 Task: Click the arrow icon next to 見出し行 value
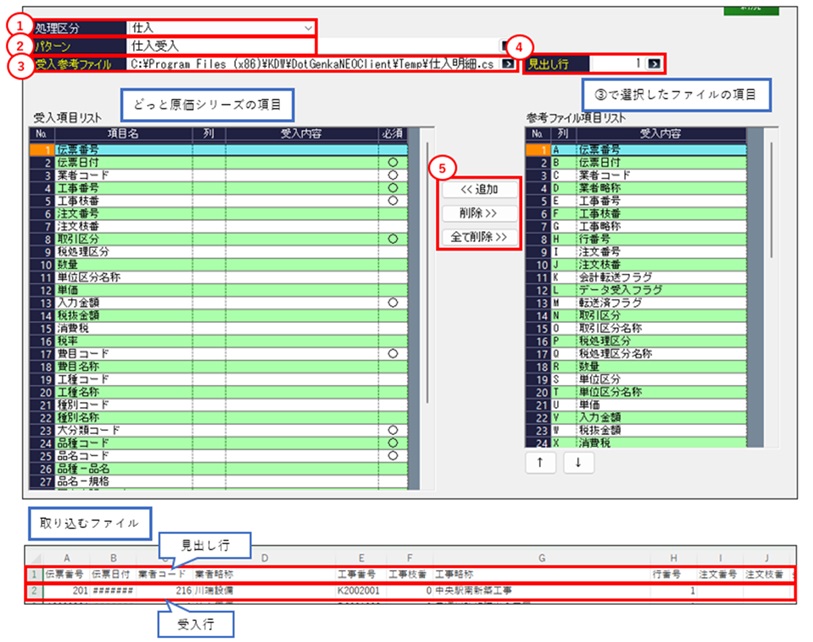(x=654, y=64)
